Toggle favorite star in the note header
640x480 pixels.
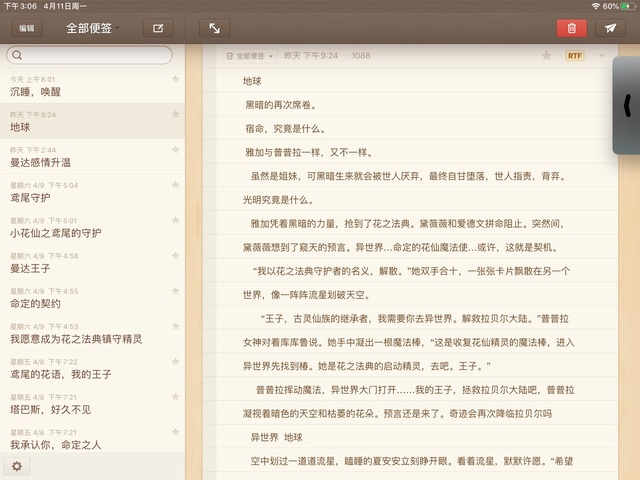tap(546, 56)
